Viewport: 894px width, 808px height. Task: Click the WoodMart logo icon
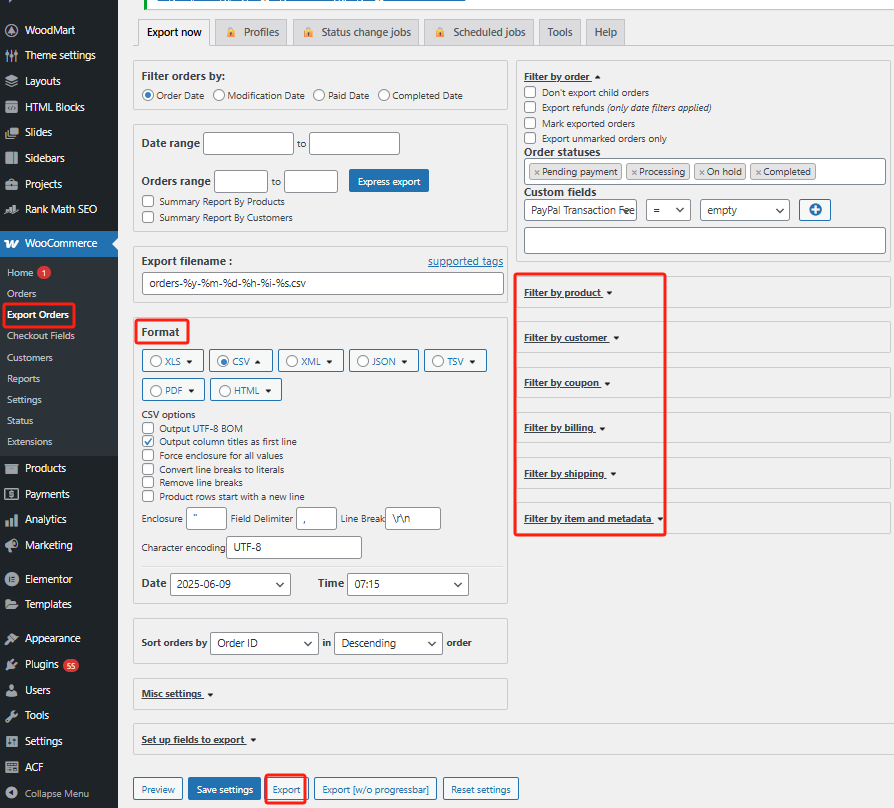(12, 29)
